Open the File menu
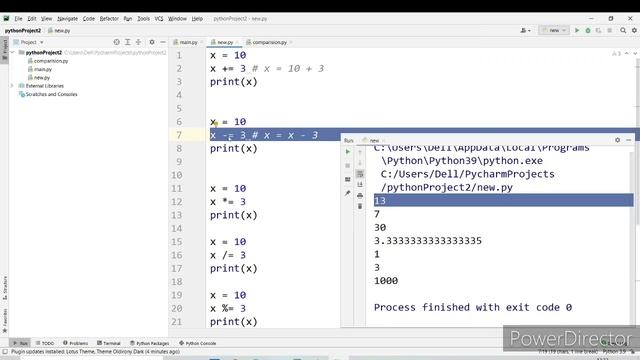Image resolution: width=640 pixels, height=360 pixels. pos(18,19)
